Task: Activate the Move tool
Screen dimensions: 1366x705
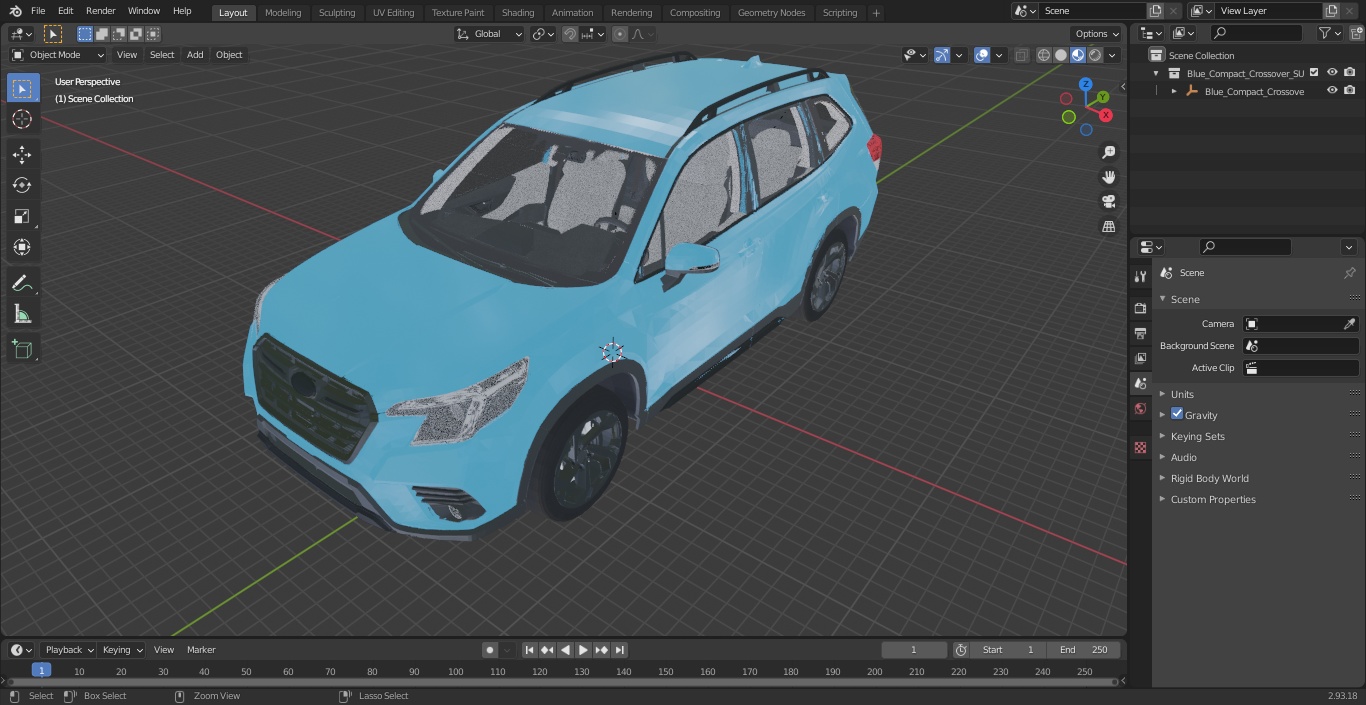Action: point(22,154)
